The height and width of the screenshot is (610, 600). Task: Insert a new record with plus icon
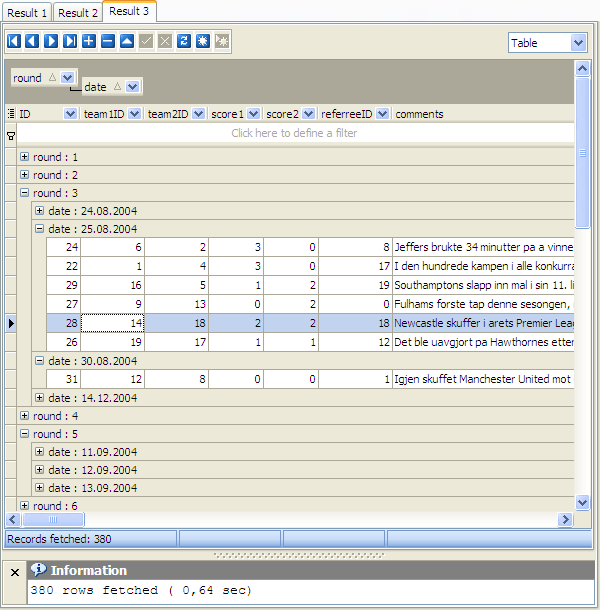pyautogui.click(x=89, y=41)
